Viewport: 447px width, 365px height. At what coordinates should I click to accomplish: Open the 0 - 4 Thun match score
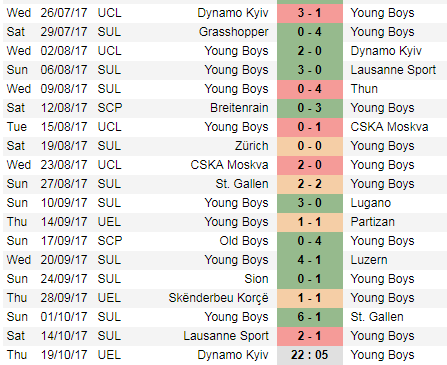[x=309, y=89]
